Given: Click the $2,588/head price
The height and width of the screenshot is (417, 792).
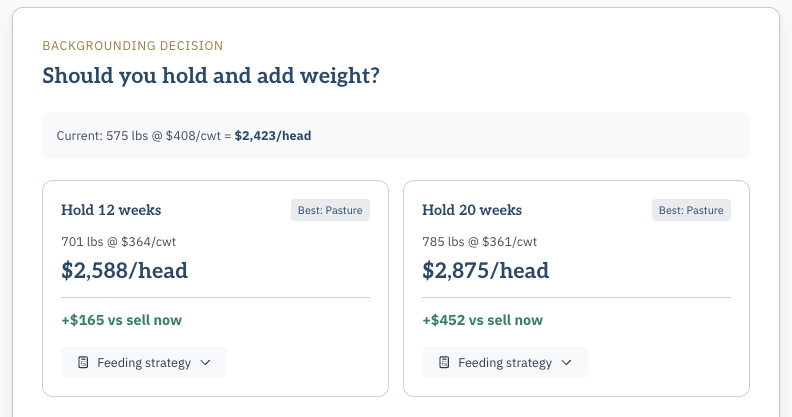Looking at the screenshot, I should pos(124,270).
